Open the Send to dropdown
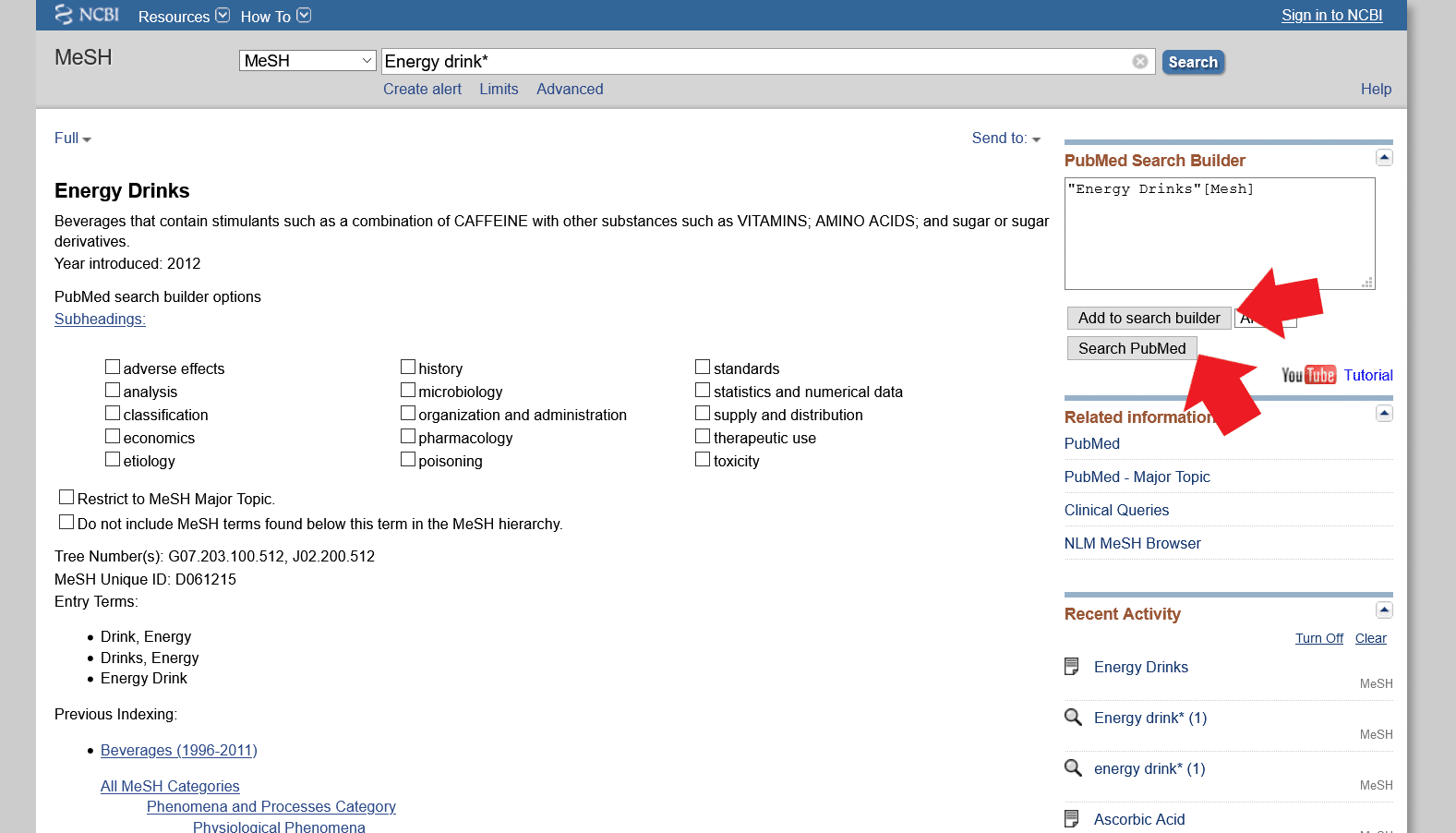 pyautogui.click(x=1006, y=139)
